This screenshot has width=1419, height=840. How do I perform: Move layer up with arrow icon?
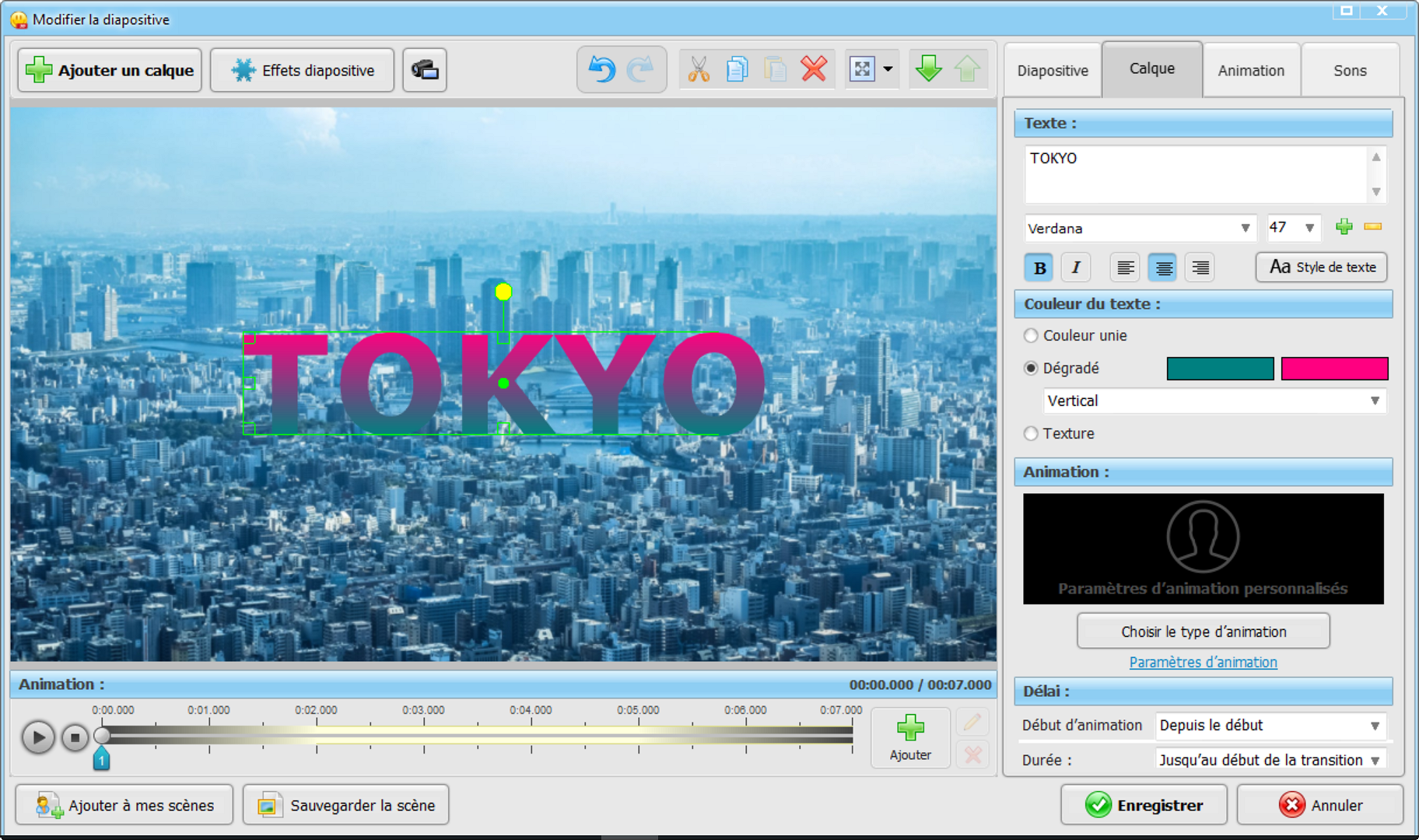coord(967,69)
